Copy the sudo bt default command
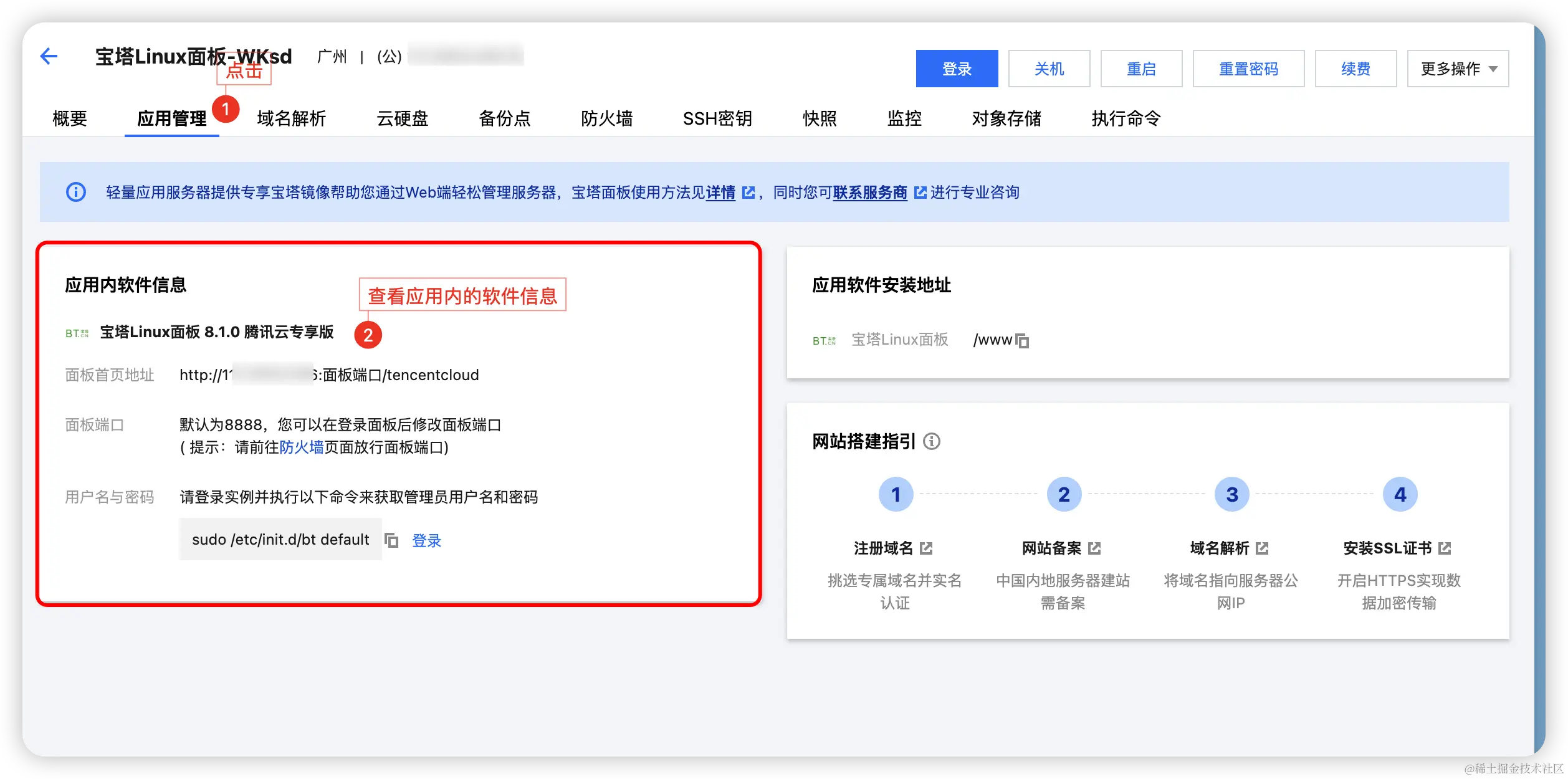The height and width of the screenshot is (779, 1568). [x=391, y=540]
